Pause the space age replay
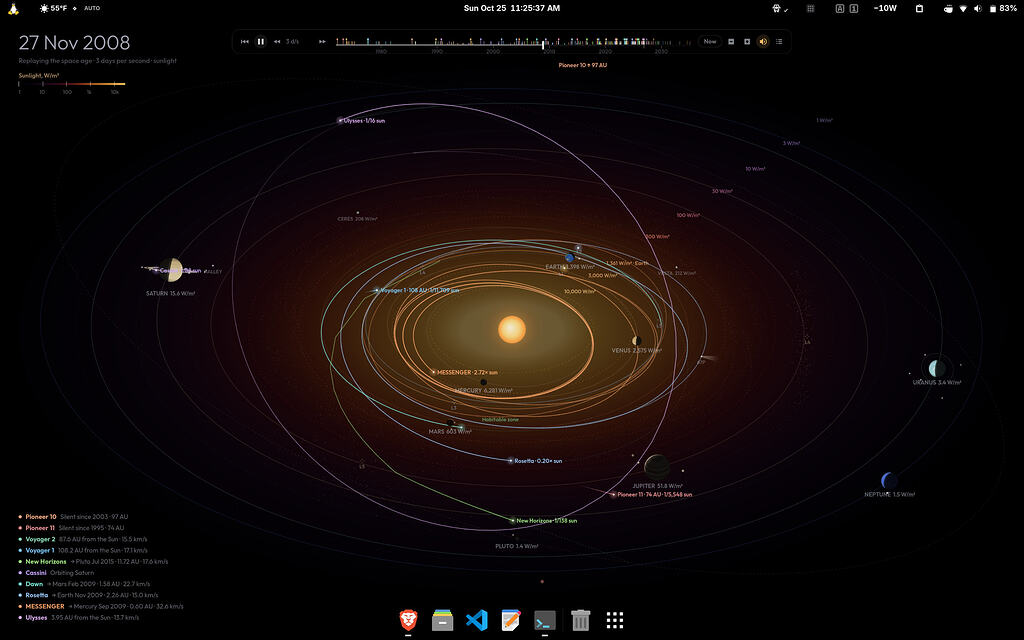The width and height of the screenshot is (1024, 640). point(261,41)
